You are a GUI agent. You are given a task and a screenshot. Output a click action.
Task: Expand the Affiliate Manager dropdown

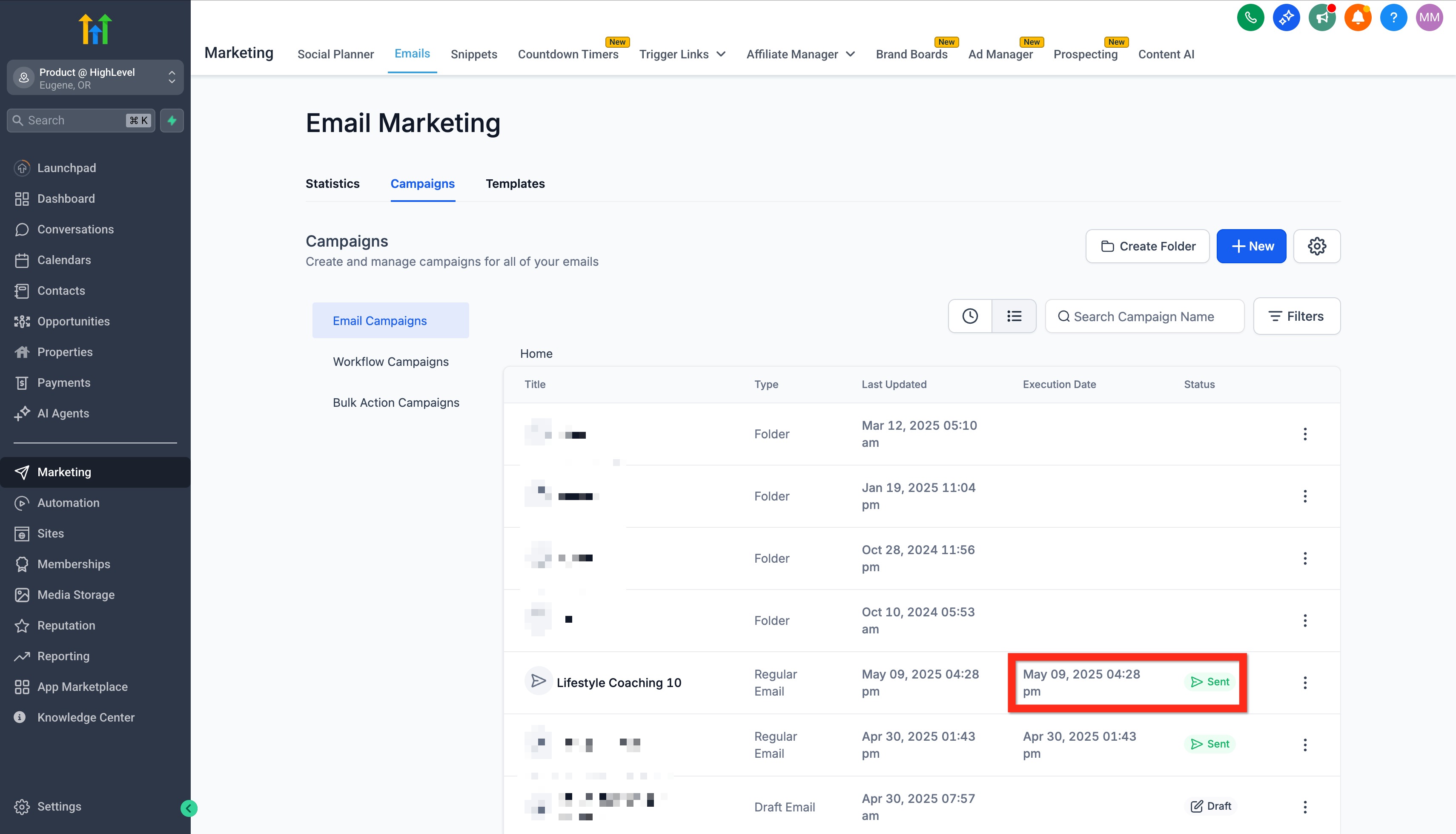click(800, 55)
